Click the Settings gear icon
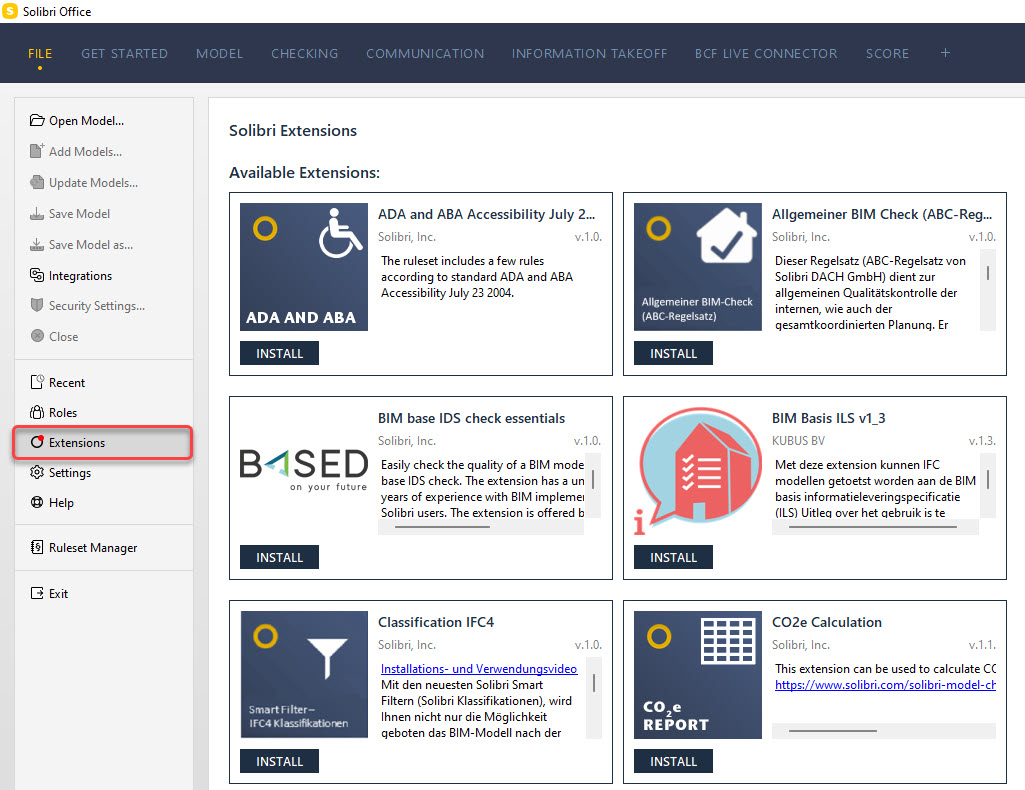Image resolution: width=1025 pixels, height=790 pixels. (x=37, y=472)
